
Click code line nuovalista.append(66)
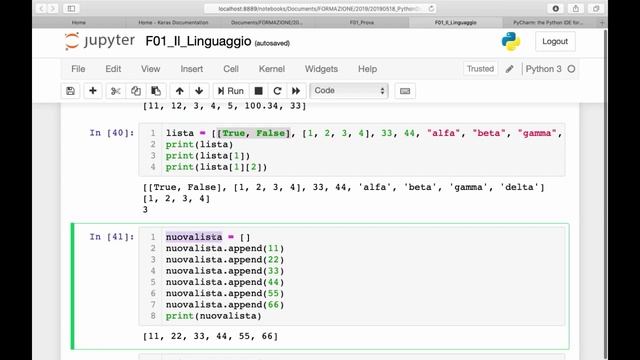pos(224,304)
